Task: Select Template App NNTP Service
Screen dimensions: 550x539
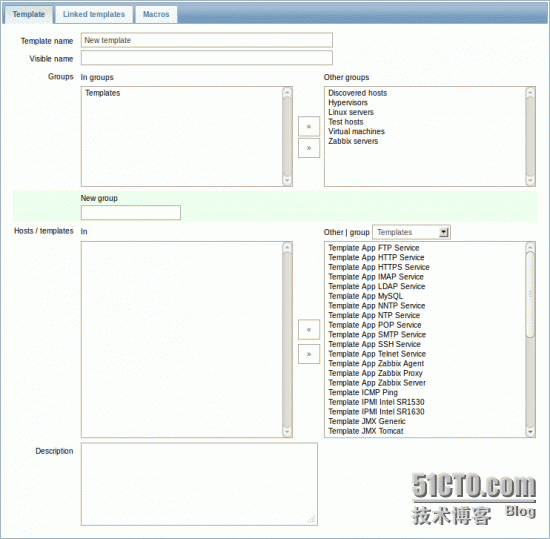Action: [376, 306]
